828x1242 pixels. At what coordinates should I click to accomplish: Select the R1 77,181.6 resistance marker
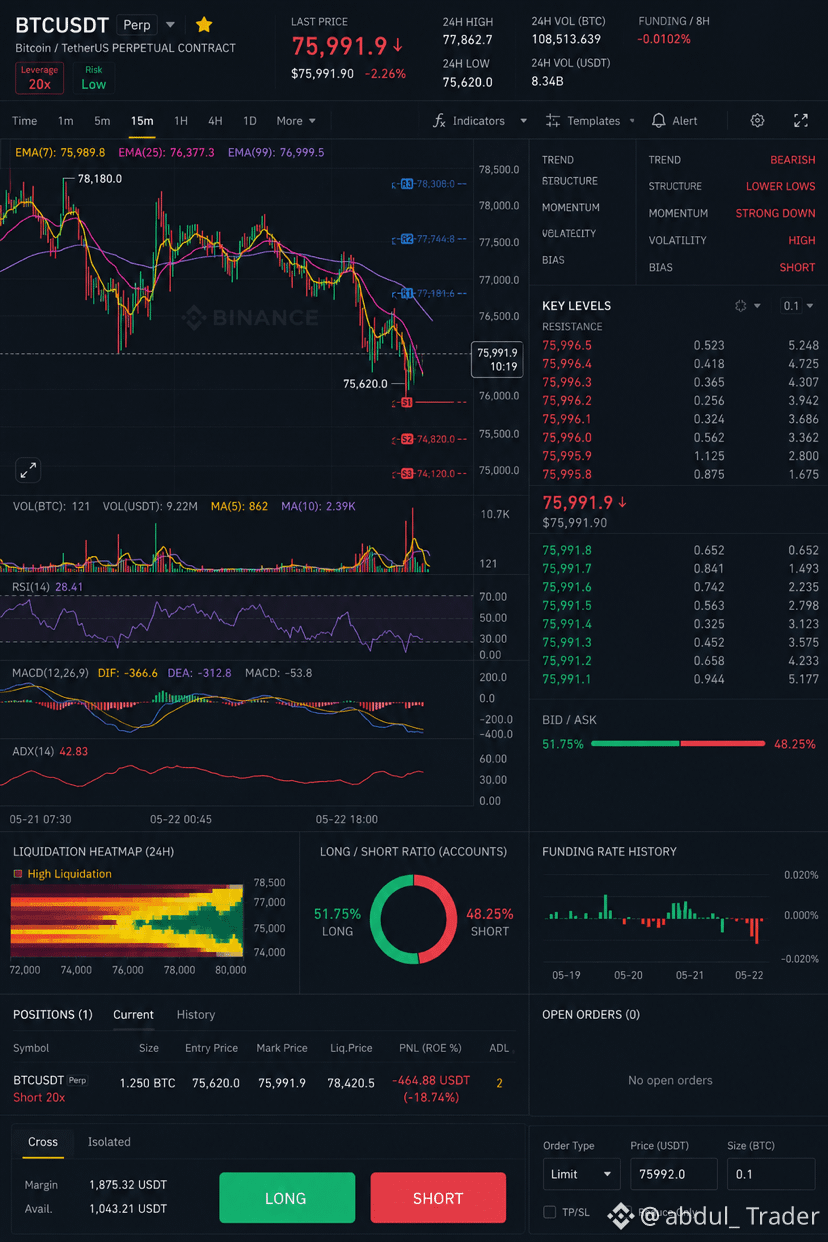(x=427, y=294)
